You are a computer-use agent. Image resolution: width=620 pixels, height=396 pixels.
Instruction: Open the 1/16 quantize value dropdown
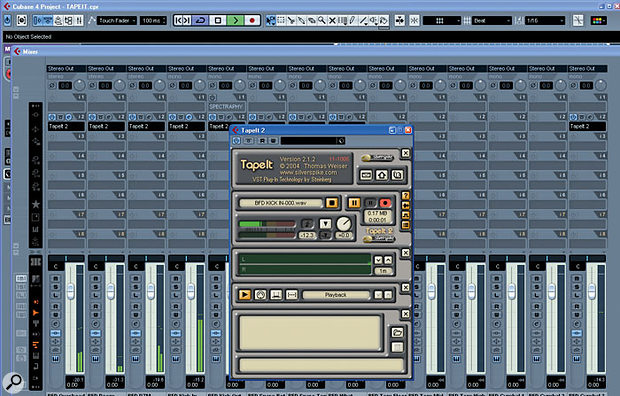pyautogui.click(x=544, y=20)
